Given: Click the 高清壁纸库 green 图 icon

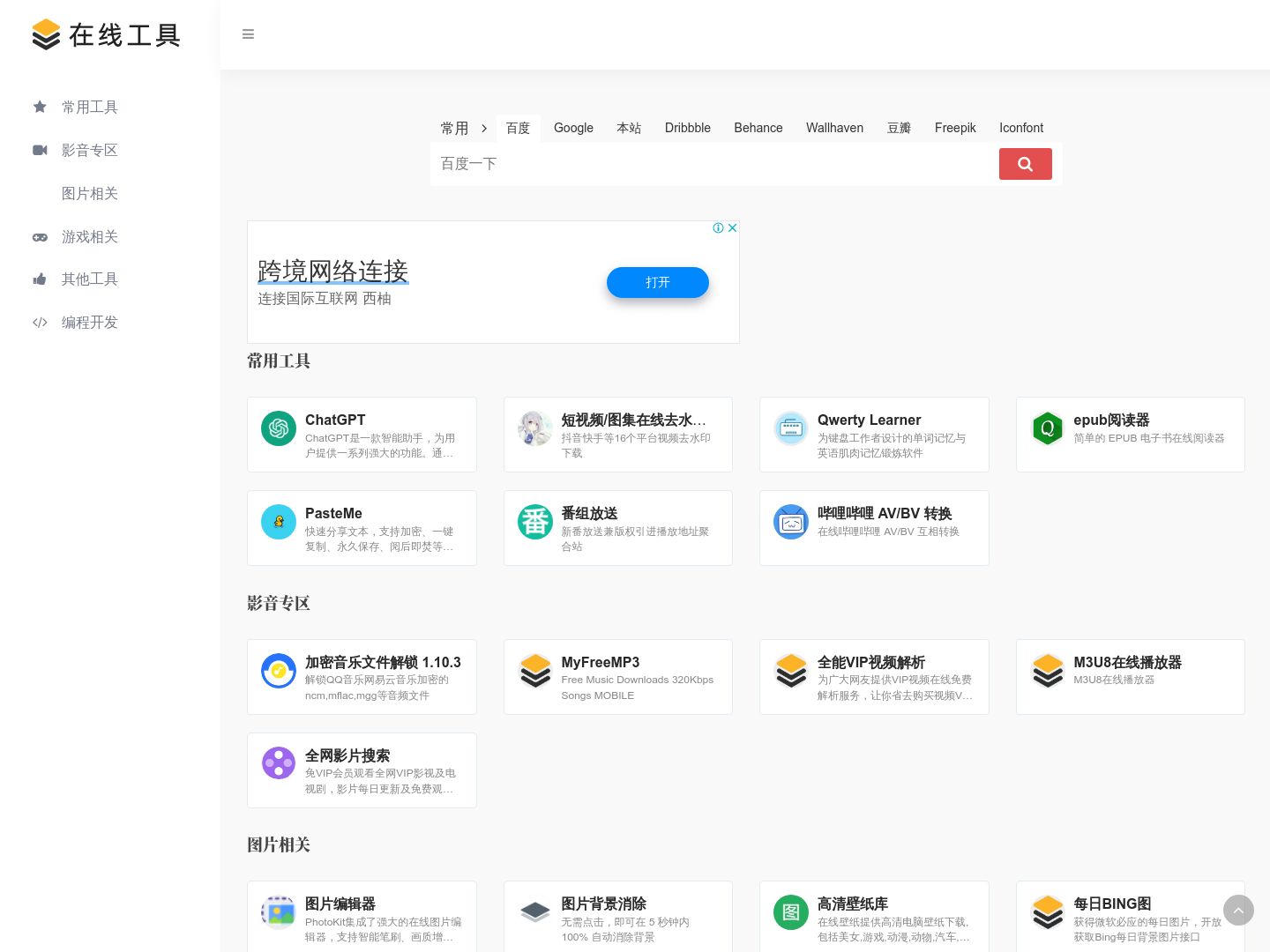Looking at the screenshot, I should pyautogui.click(x=791, y=912).
